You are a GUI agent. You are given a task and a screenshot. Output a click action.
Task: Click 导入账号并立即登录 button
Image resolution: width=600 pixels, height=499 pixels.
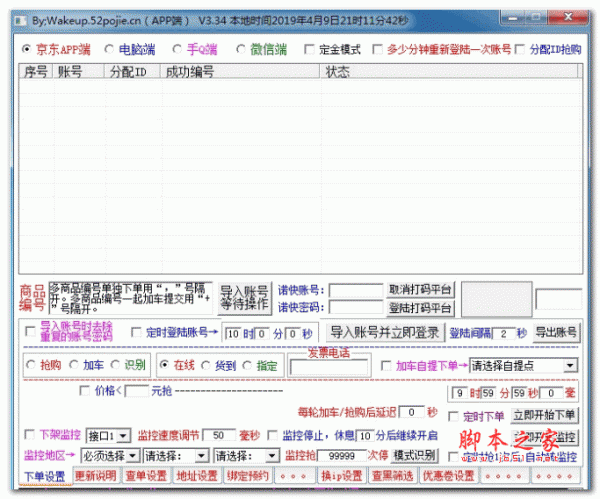click(x=385, y=332)
